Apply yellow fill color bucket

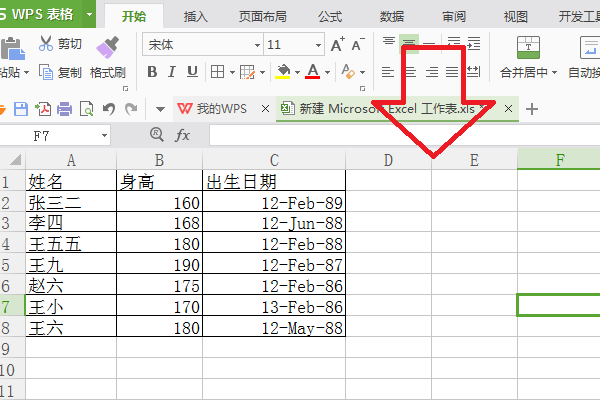283,72
